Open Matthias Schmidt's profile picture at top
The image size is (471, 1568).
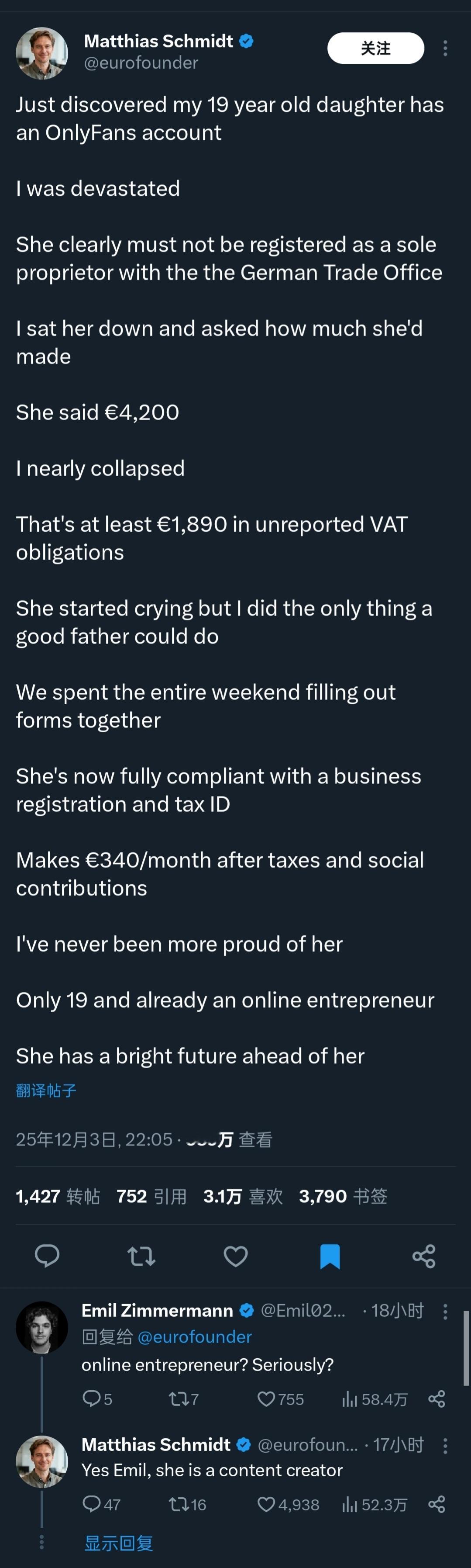[x=42, y=53]
